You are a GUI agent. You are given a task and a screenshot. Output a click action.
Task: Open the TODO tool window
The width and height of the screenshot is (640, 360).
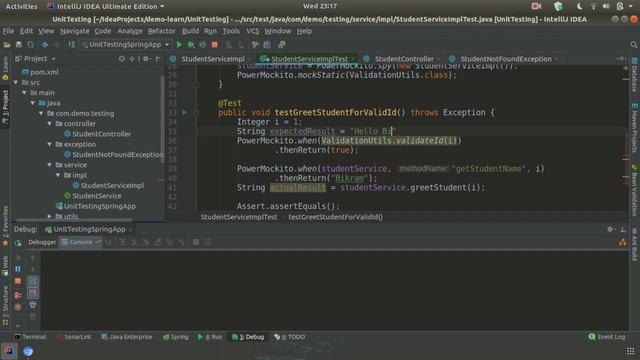click(290, 337)
